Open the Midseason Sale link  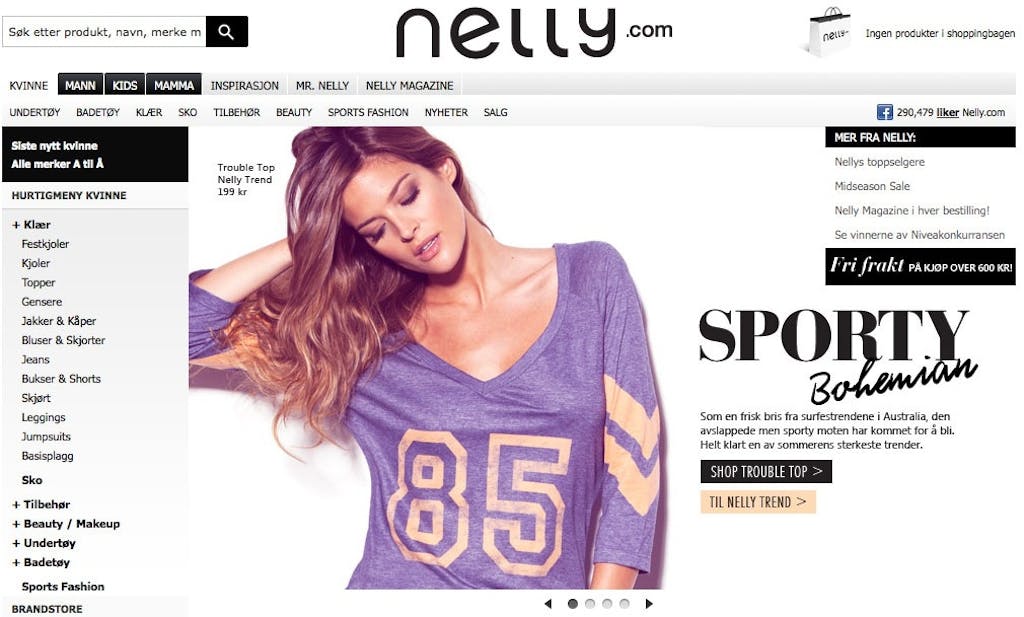872,186
